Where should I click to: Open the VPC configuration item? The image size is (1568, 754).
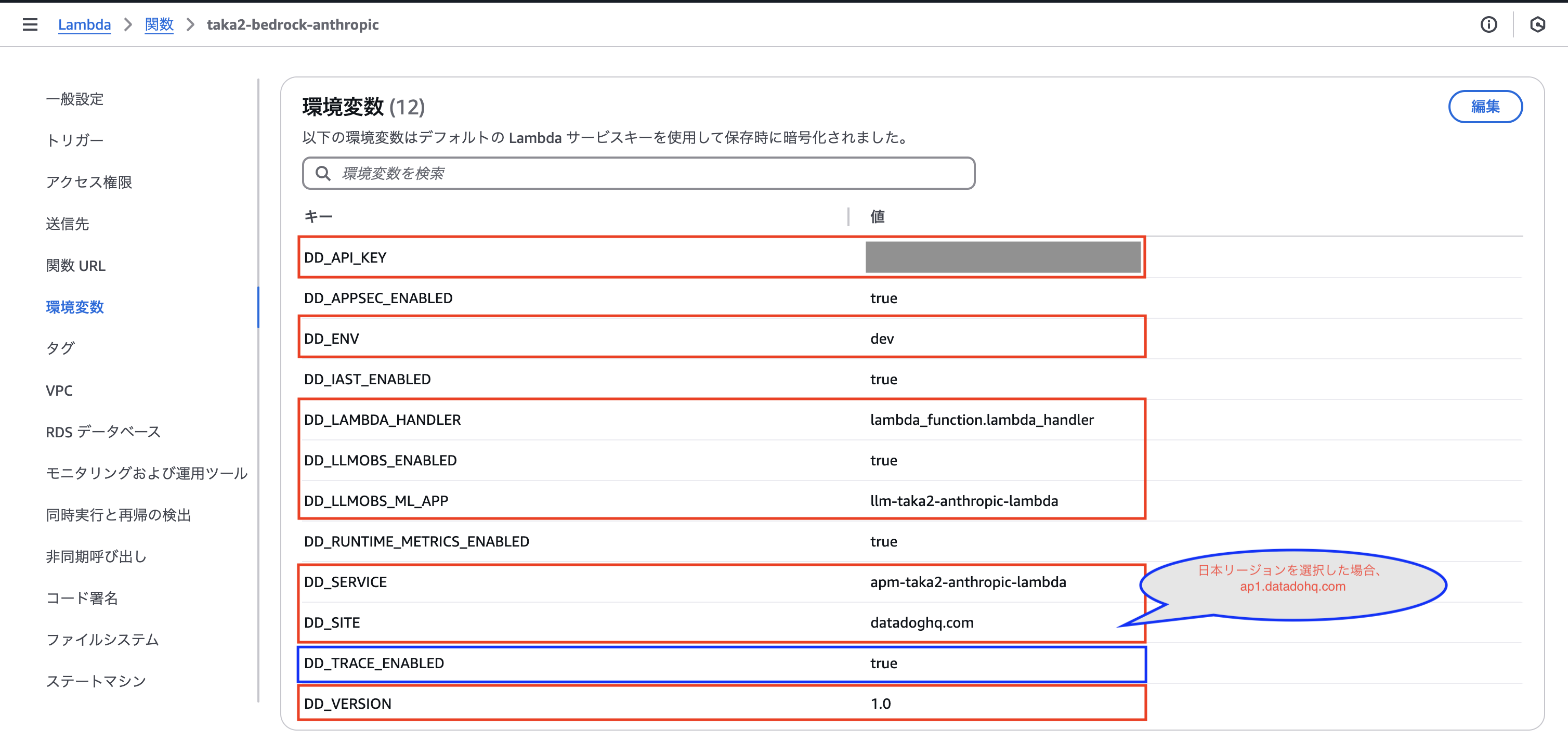tap(59, 391)
